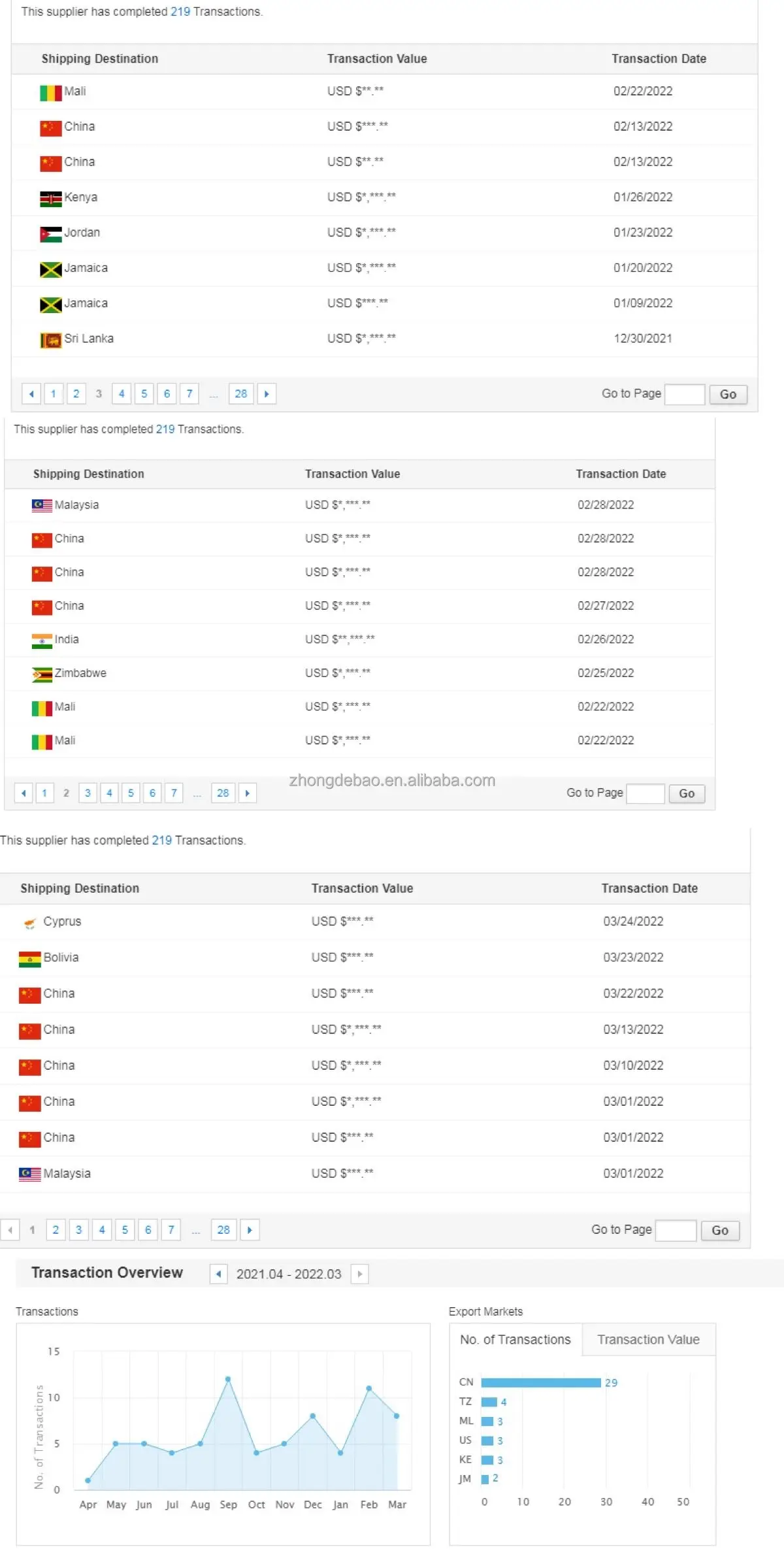Focus Go to Page field in Zimbabwe table
Image resolution: width=784 pixels, height=1562 pixels.
(x=645, y=793)
